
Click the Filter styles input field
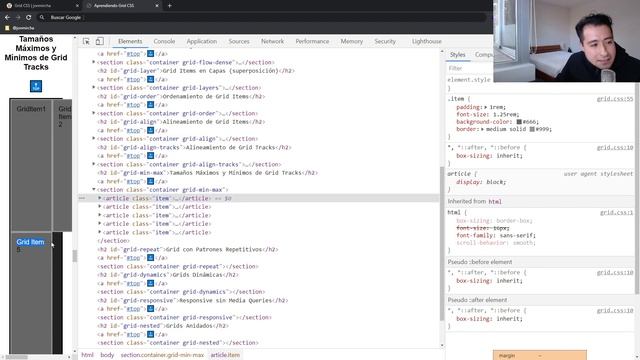click(x=469, y=68)
